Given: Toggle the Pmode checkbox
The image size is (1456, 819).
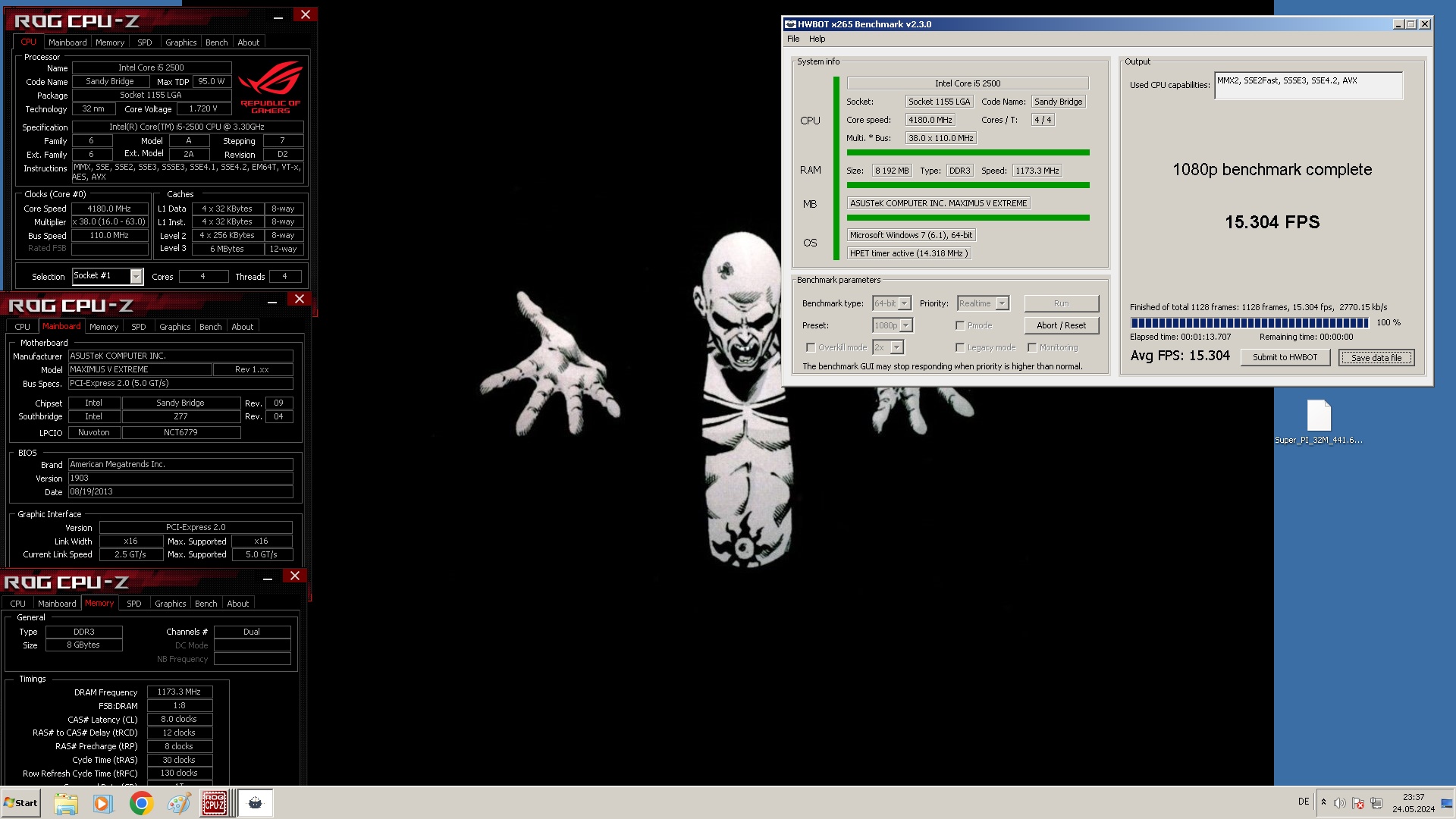Looking at the screenshot, I should [960, 326].
